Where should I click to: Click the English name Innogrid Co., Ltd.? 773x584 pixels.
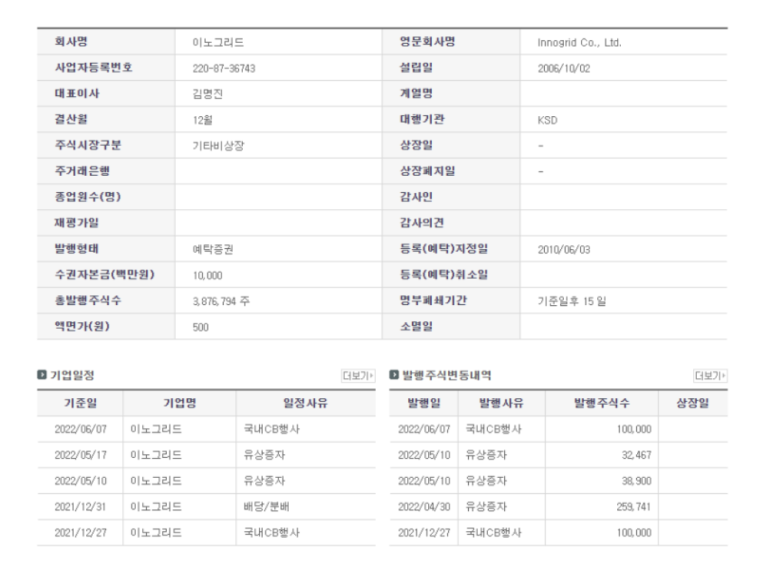579,42
